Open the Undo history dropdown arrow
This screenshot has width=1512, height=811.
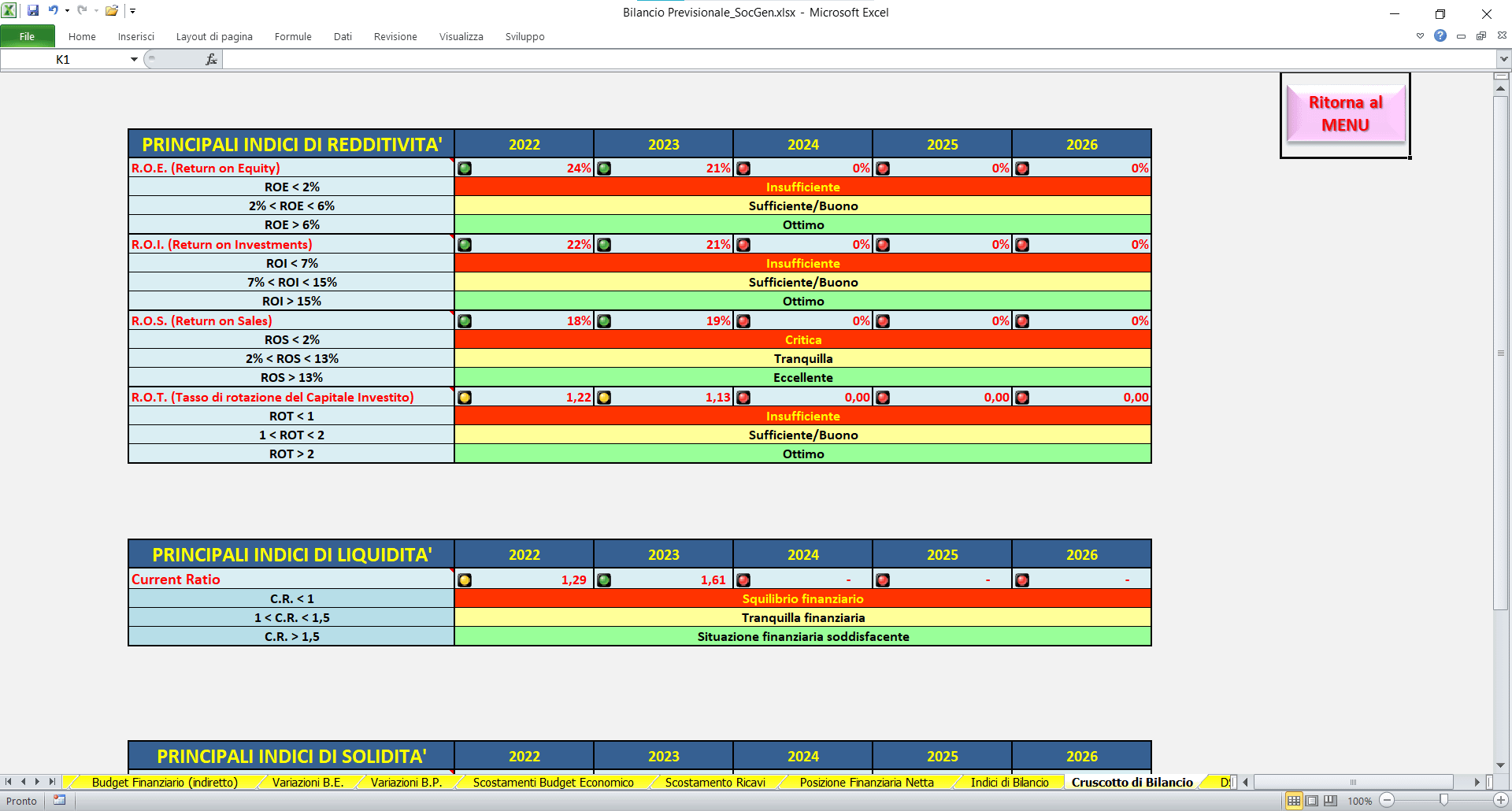pyautogui.click(x=67, y=11)
